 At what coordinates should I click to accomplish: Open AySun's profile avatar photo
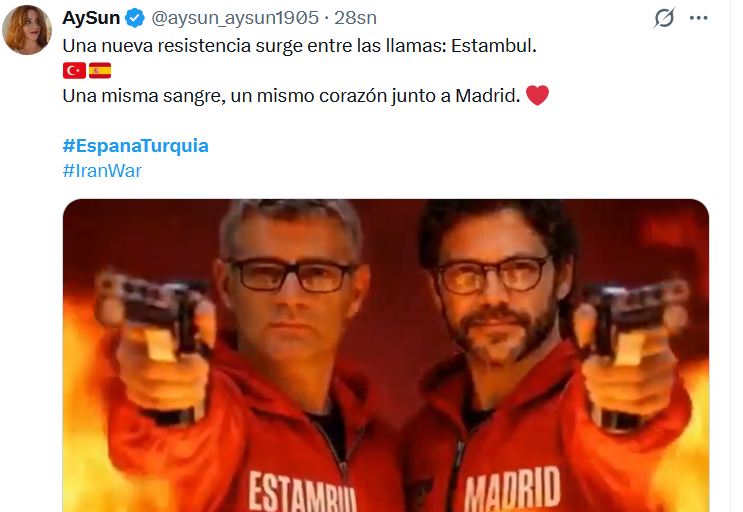[x=27, y=30]
